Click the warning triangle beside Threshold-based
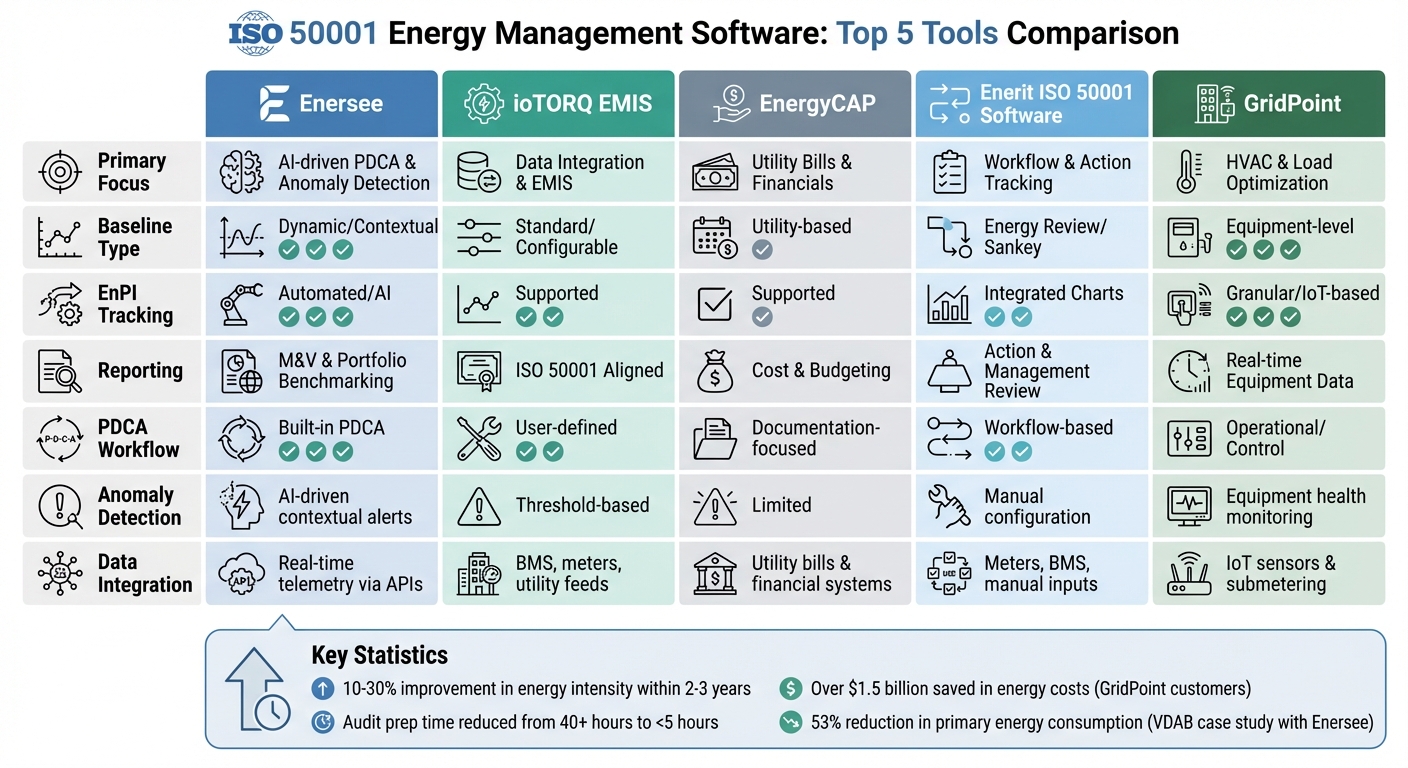Viewport: 1408px width, 768px height. (x=478, y=507)
